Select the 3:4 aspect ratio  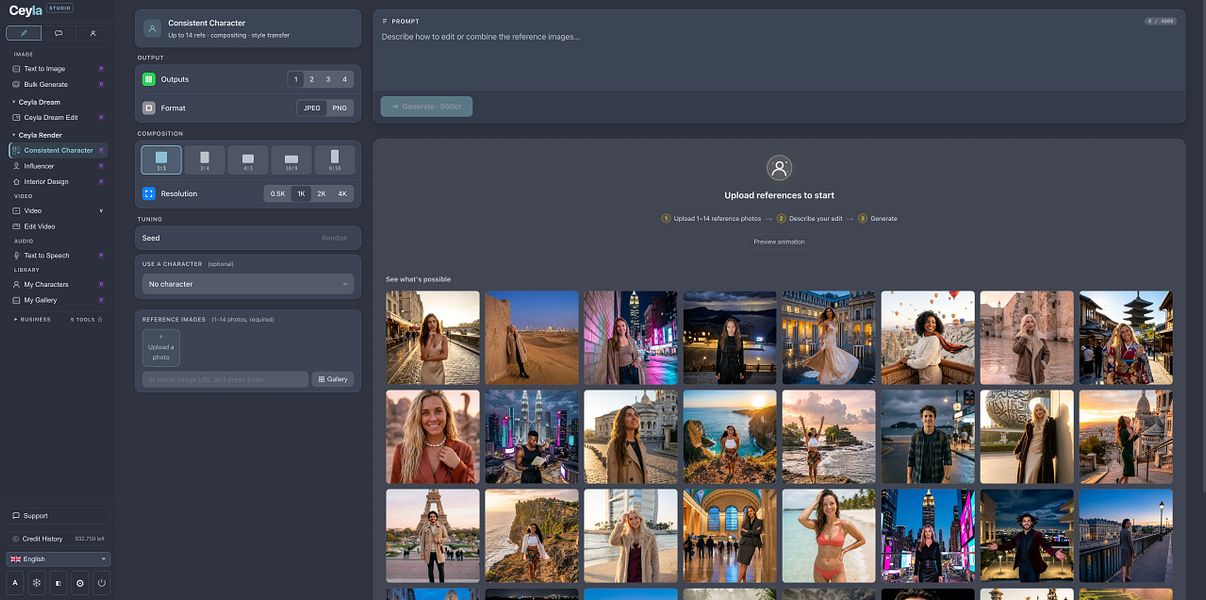point(205,160)
